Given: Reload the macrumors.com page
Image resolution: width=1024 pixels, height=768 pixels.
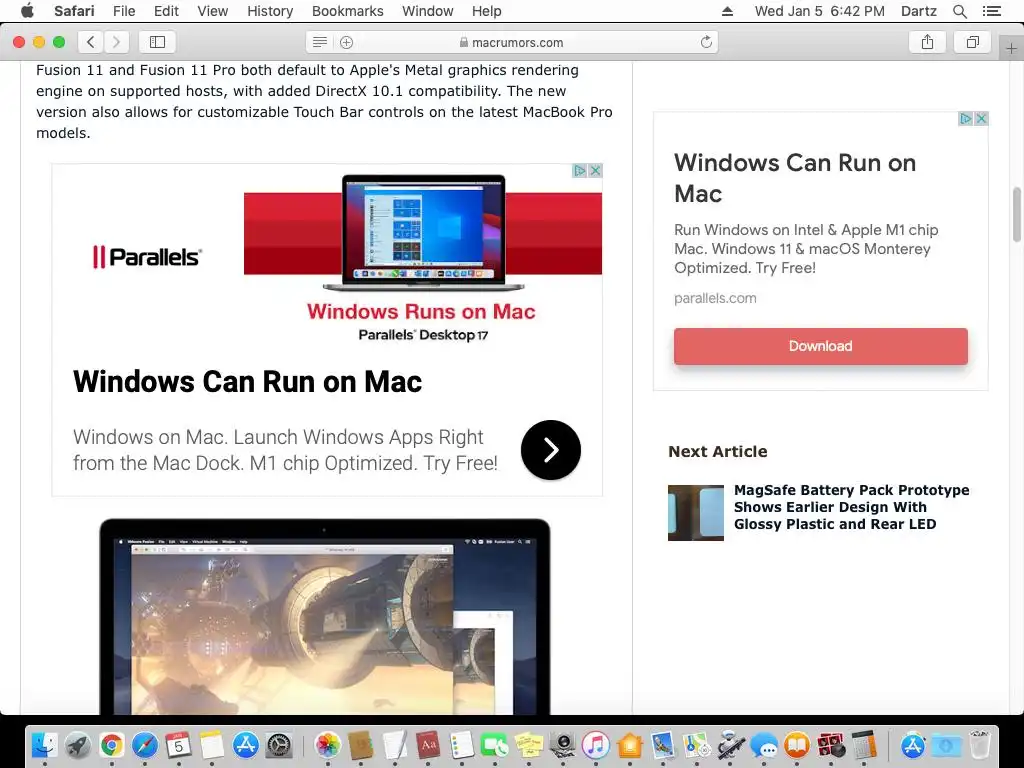Looking at the screenshot, I should (x=706, y=42).
